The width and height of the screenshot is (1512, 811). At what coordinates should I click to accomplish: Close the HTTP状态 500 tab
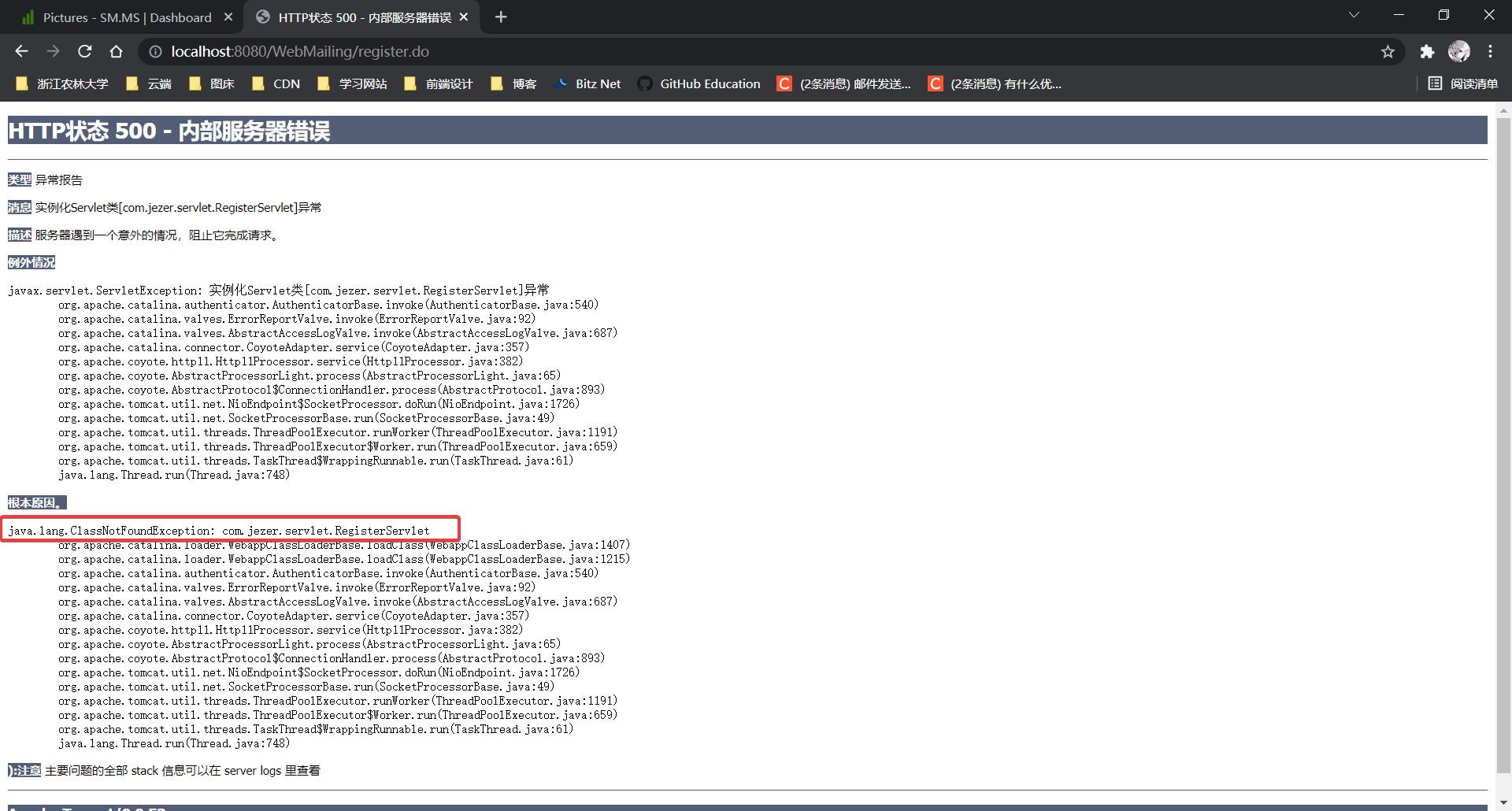464,17
